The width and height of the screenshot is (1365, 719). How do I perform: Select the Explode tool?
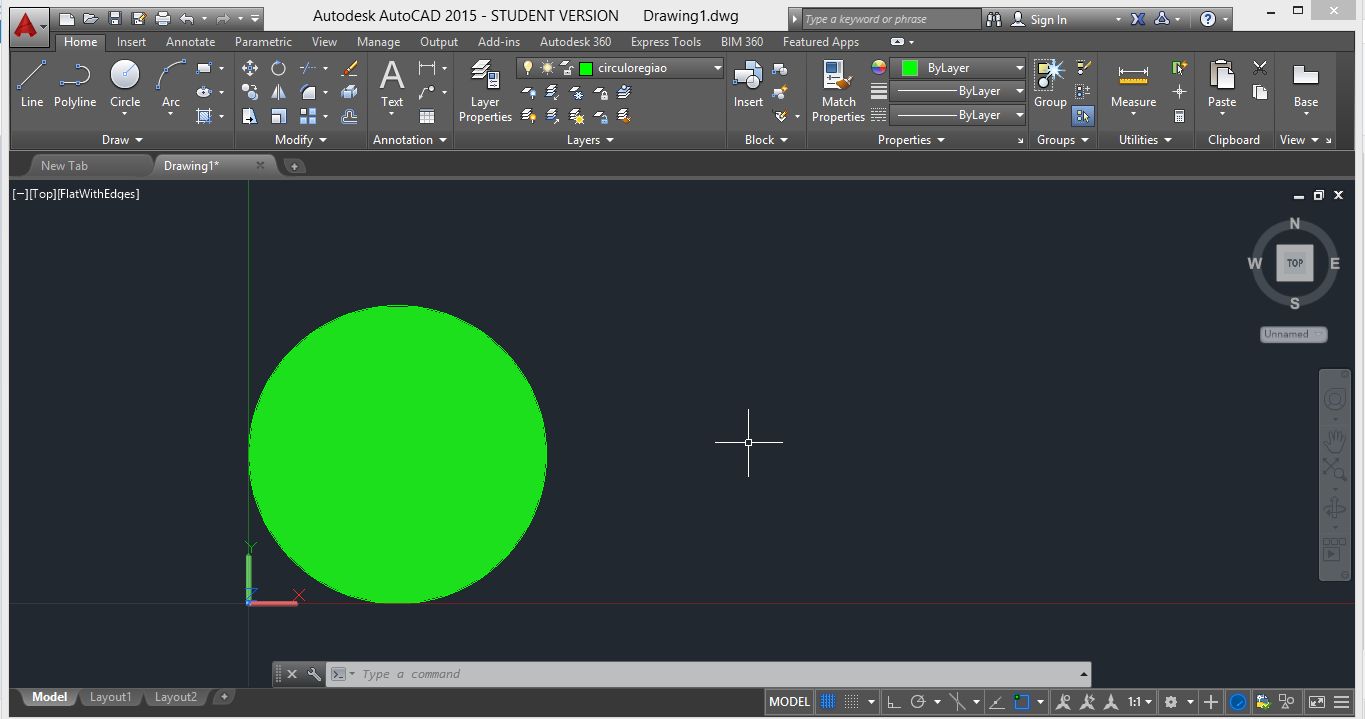point(349,92)
